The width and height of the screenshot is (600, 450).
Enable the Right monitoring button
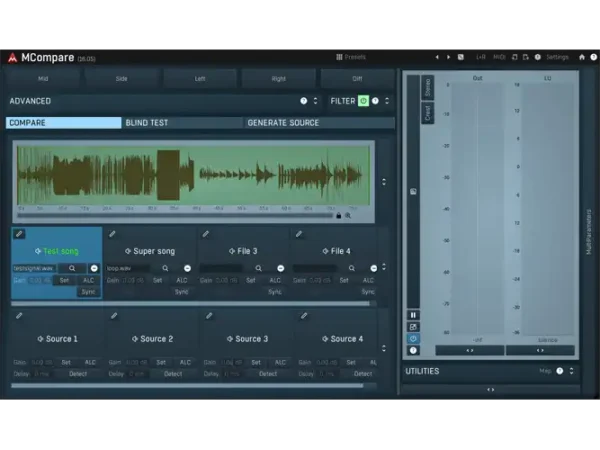pos(278,78)
